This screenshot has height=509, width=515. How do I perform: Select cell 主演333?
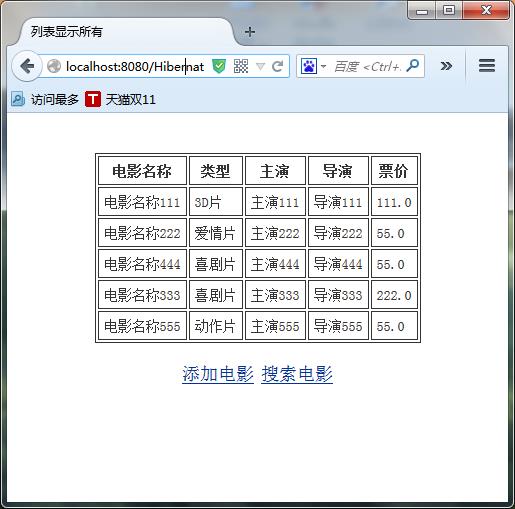pos(275,295)
